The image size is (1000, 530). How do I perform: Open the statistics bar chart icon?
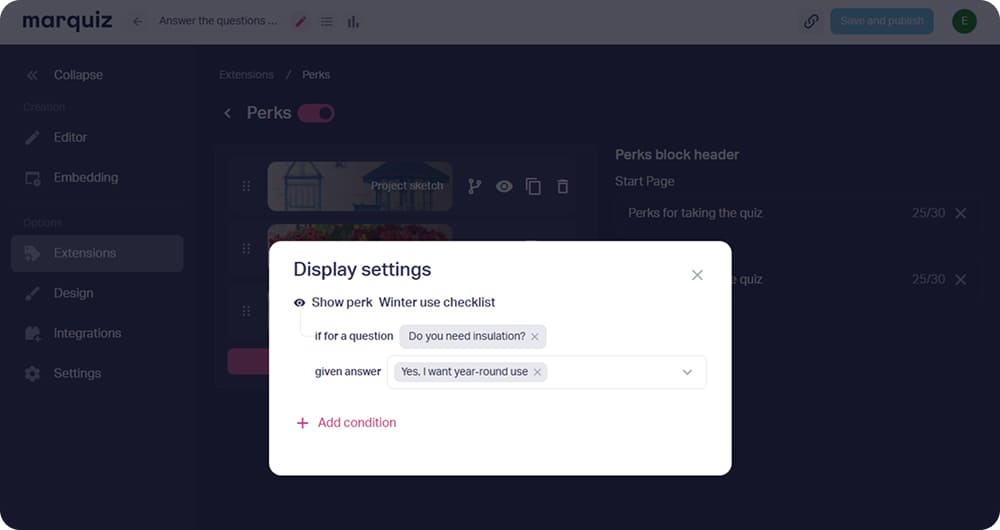353,22
